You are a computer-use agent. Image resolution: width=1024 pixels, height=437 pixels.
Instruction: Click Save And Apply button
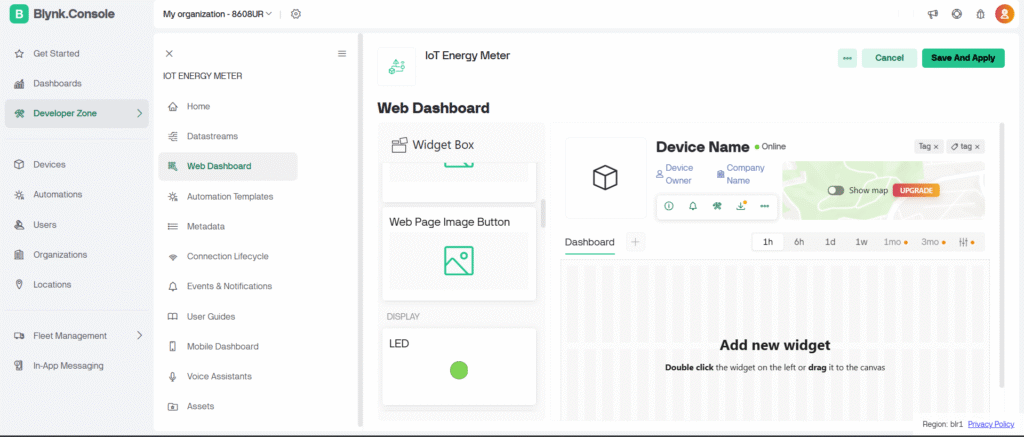click(x=963, y=57)
